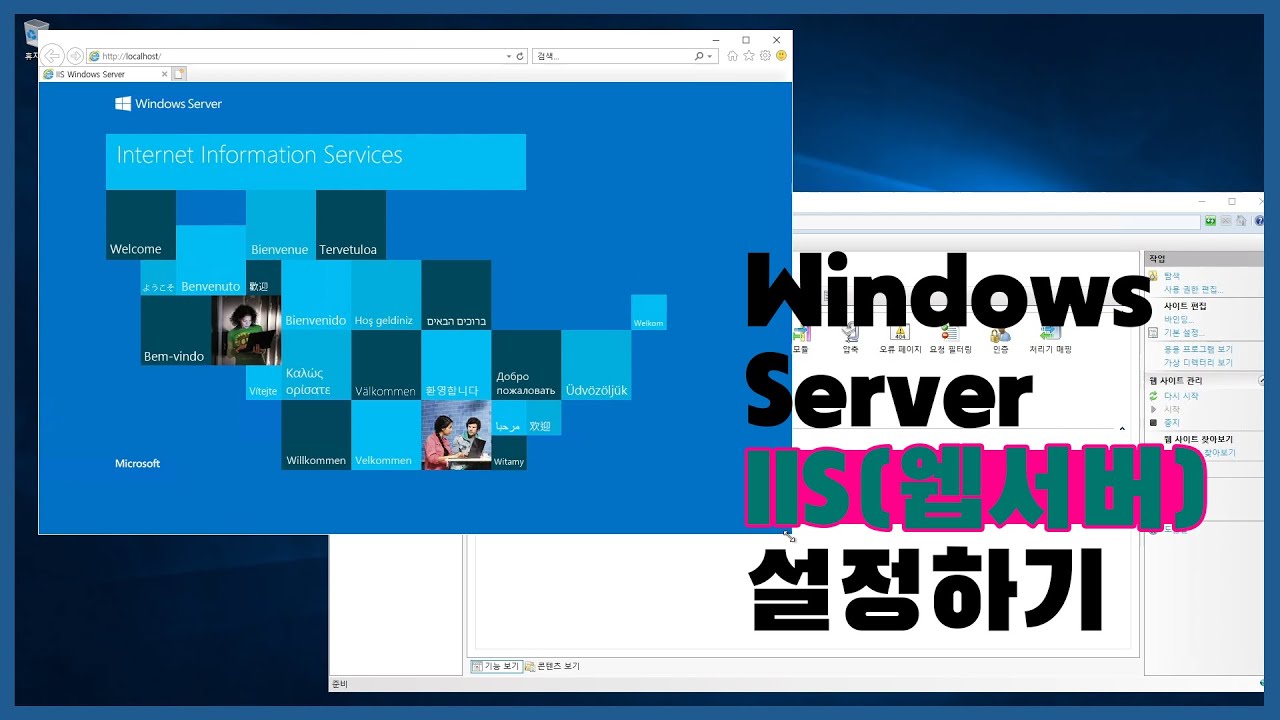Click the smiley feedback icon

click(x=781, y=56)
